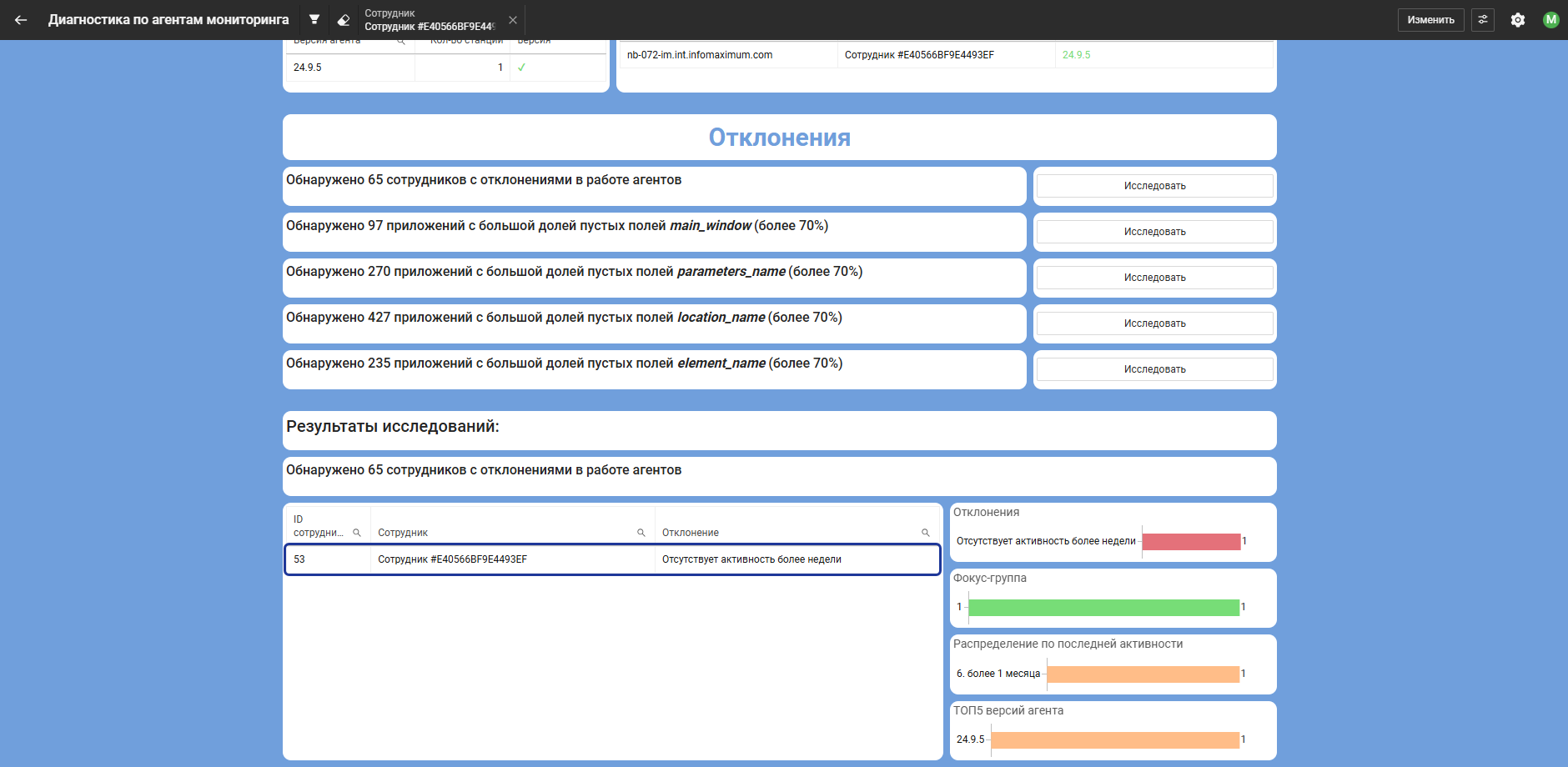Click the Отклонения section heading
The width and height of the screenshot is (1568, 767).
coord(779,138)
